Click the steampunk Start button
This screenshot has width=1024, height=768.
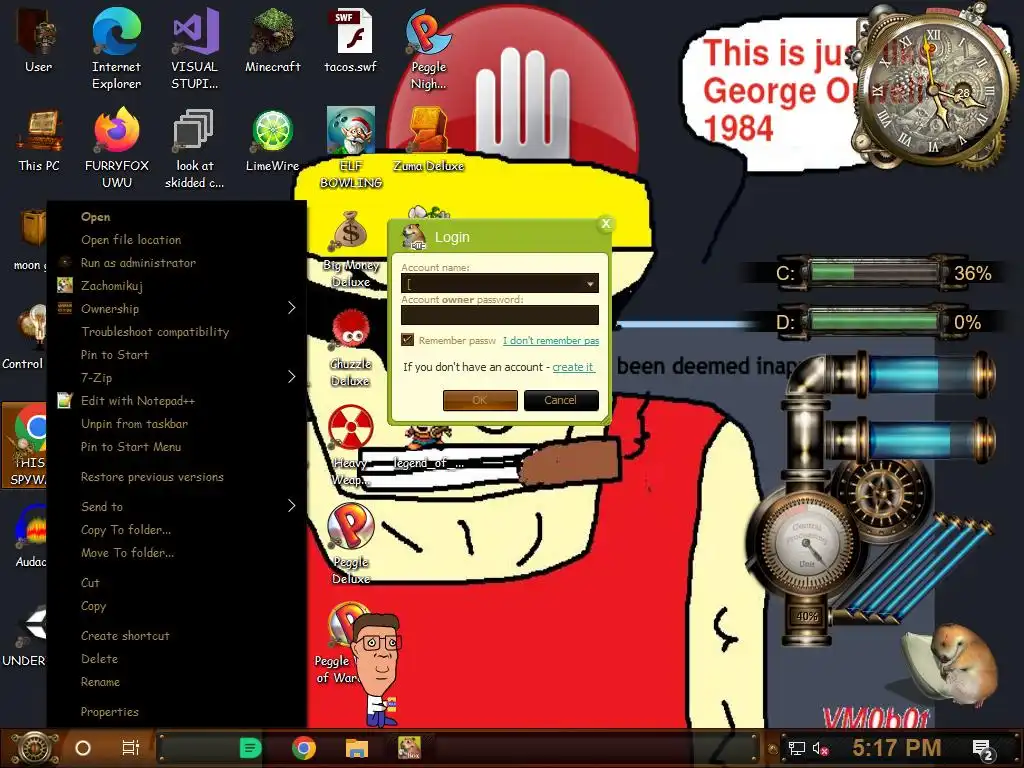tap(34, 748)
